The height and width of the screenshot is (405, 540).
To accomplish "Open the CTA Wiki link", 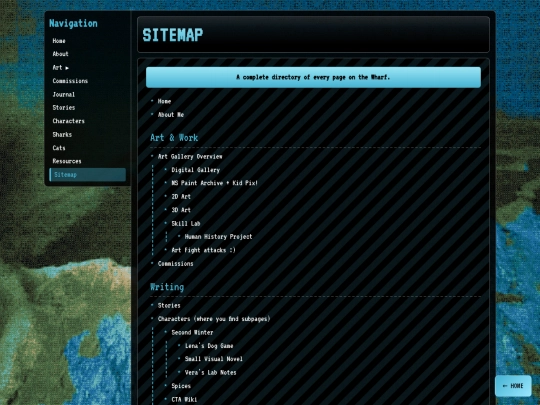I will pyautogui.click(x=184, y=399).
